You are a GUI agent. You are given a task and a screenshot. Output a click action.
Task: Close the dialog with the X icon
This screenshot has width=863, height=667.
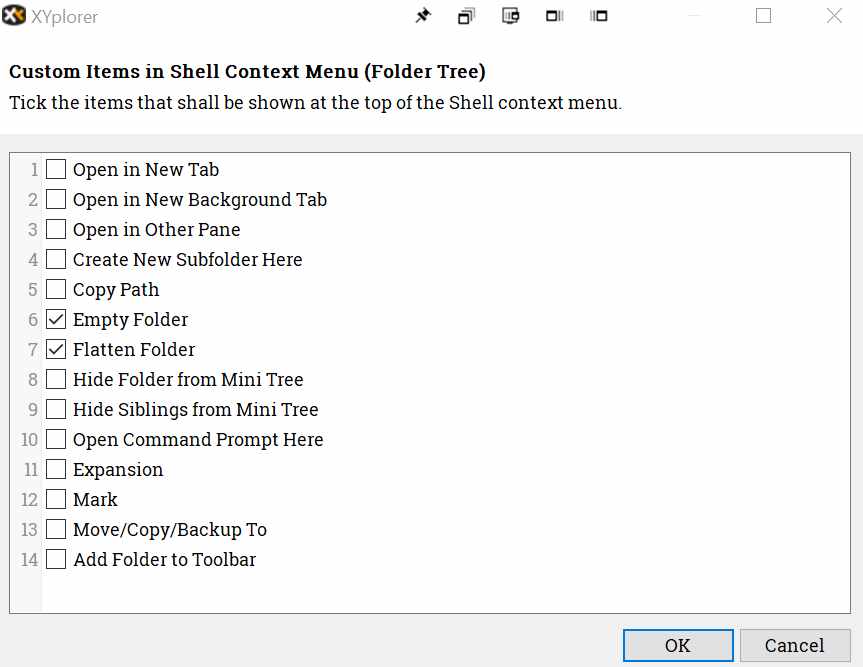coord(834,16)
